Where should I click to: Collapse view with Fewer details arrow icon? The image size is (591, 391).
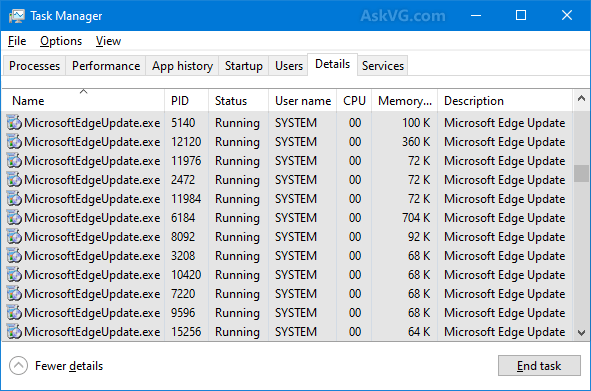click(18, 366)
